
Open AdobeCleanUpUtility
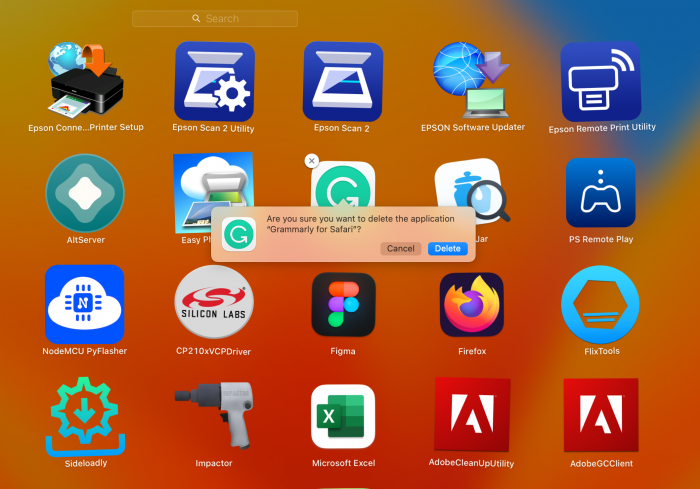pos(472,414)
